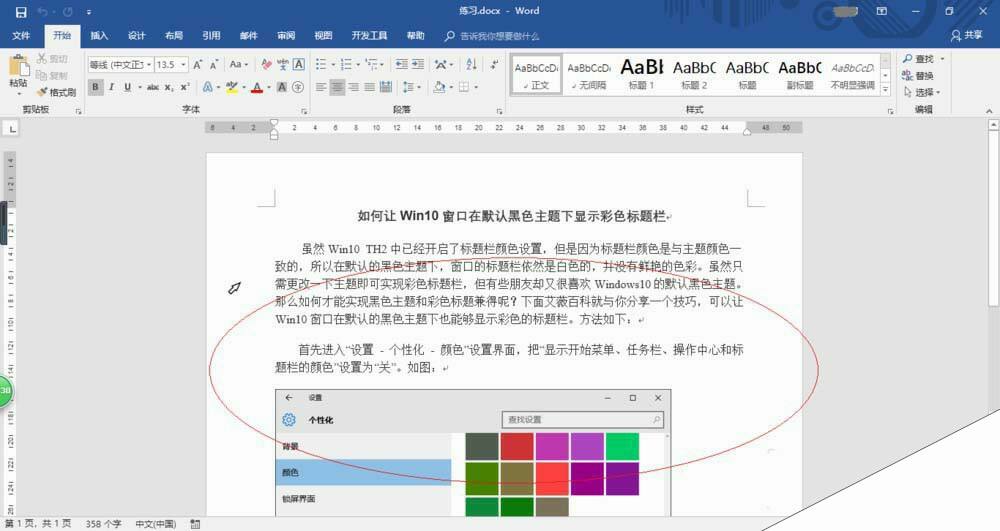
Task: Open the shading paint bucket dropdown
Action: tap(450, 87)
